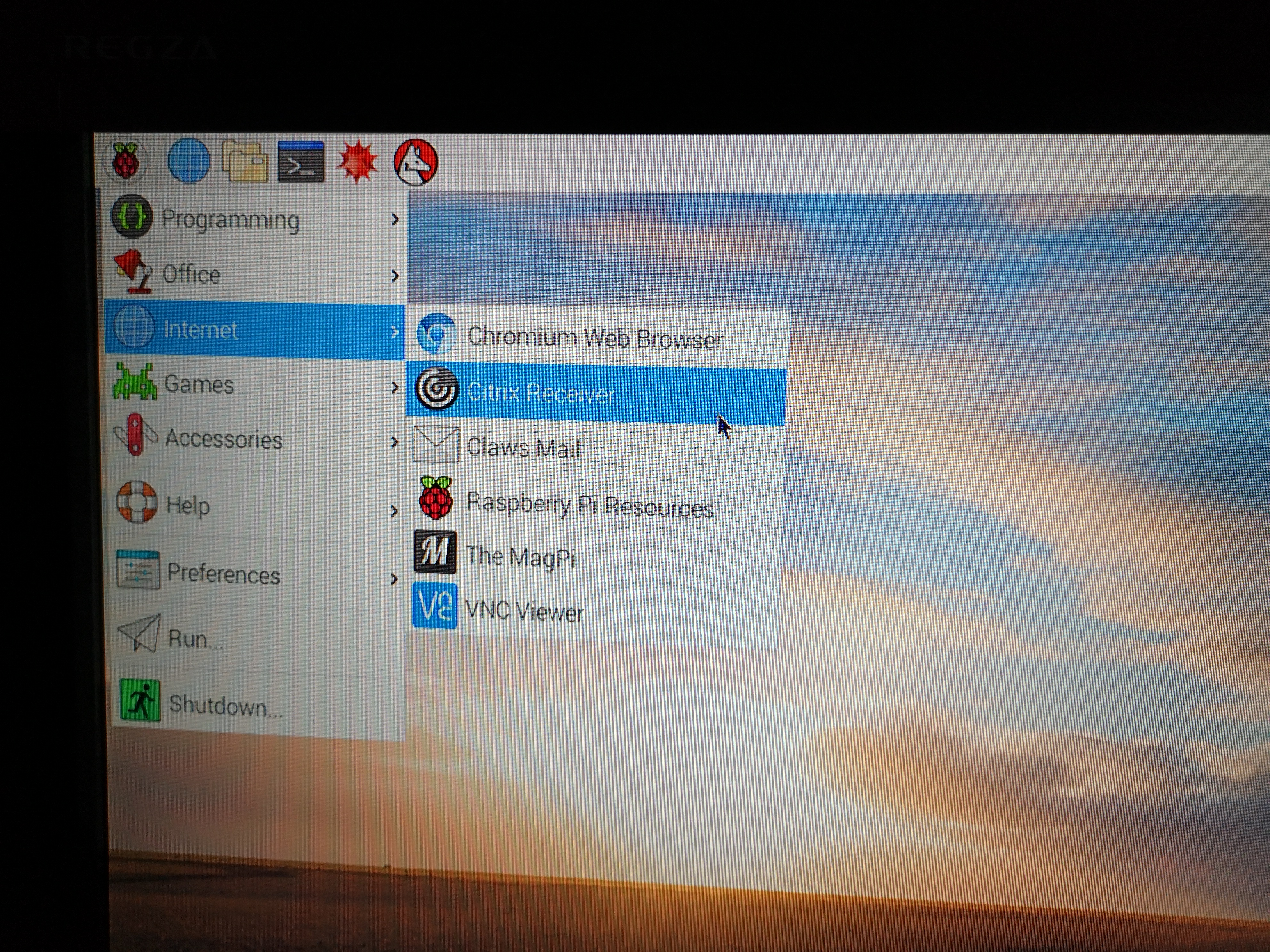Open the Help menu category
1270x952 pixels.
(x=188, y=505)
